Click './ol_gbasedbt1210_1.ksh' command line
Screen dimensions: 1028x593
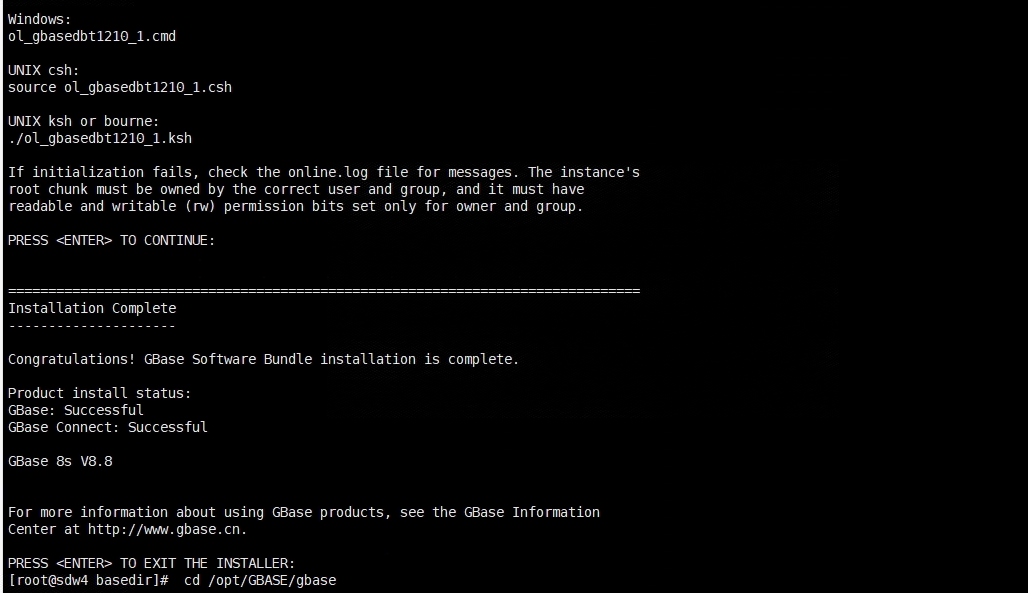pyautogui.click(x=100, y=139)
